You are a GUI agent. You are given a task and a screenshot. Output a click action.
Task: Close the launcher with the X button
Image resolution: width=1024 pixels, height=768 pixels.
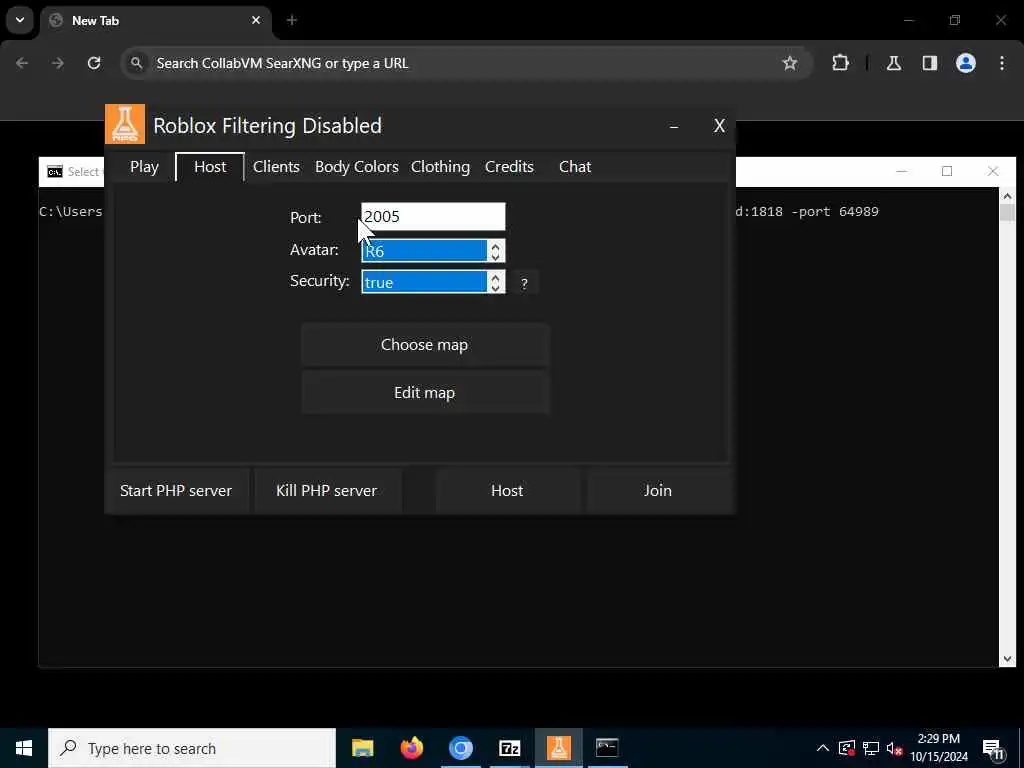tap(719, 126)
